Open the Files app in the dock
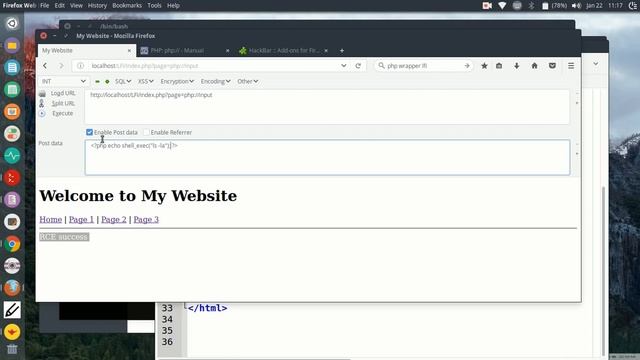The image size is (640, 360). pos(12,45)
